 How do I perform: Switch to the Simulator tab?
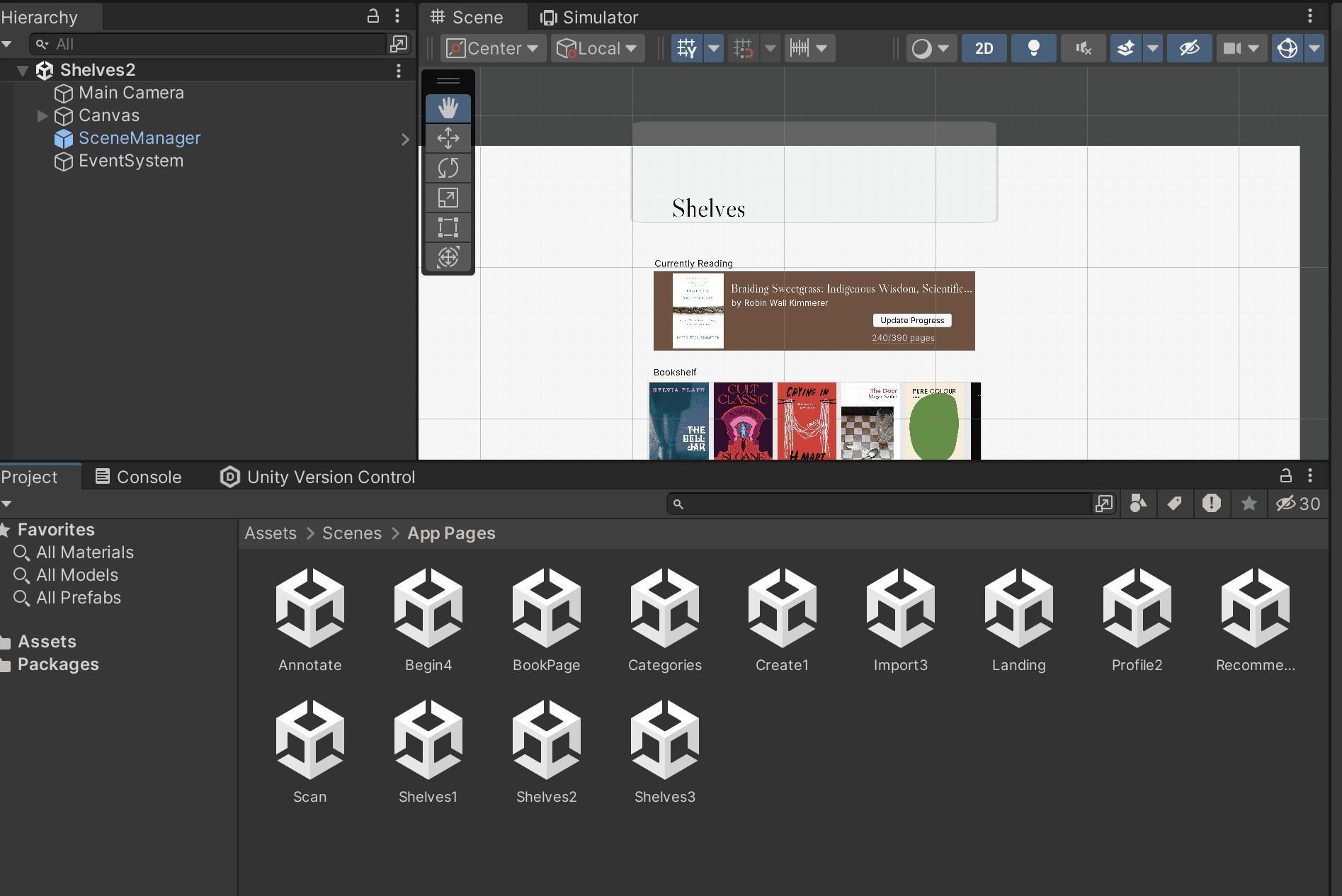click(589, 17)
